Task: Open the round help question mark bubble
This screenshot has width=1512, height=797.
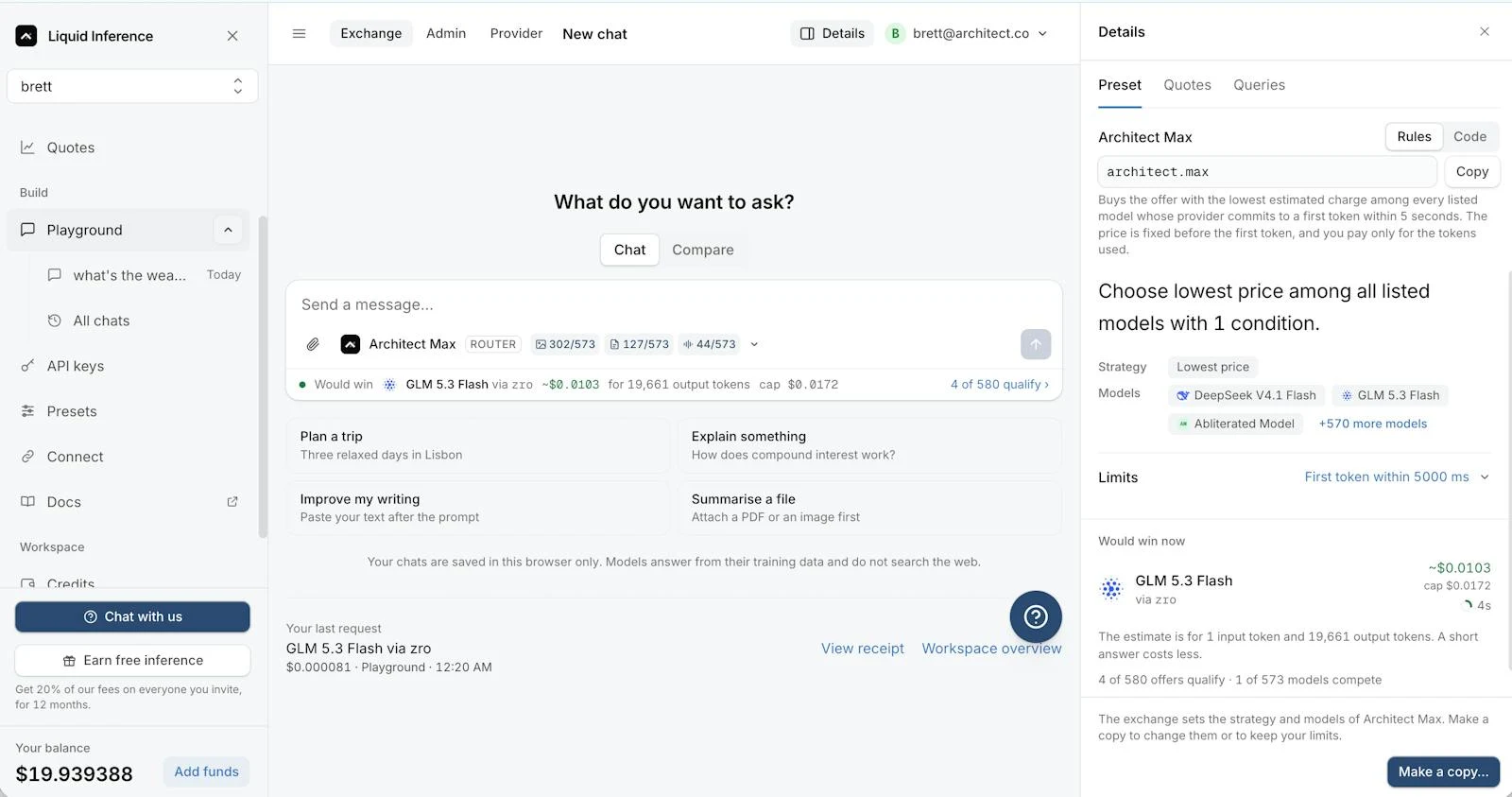Action: tap(1036, 616)
